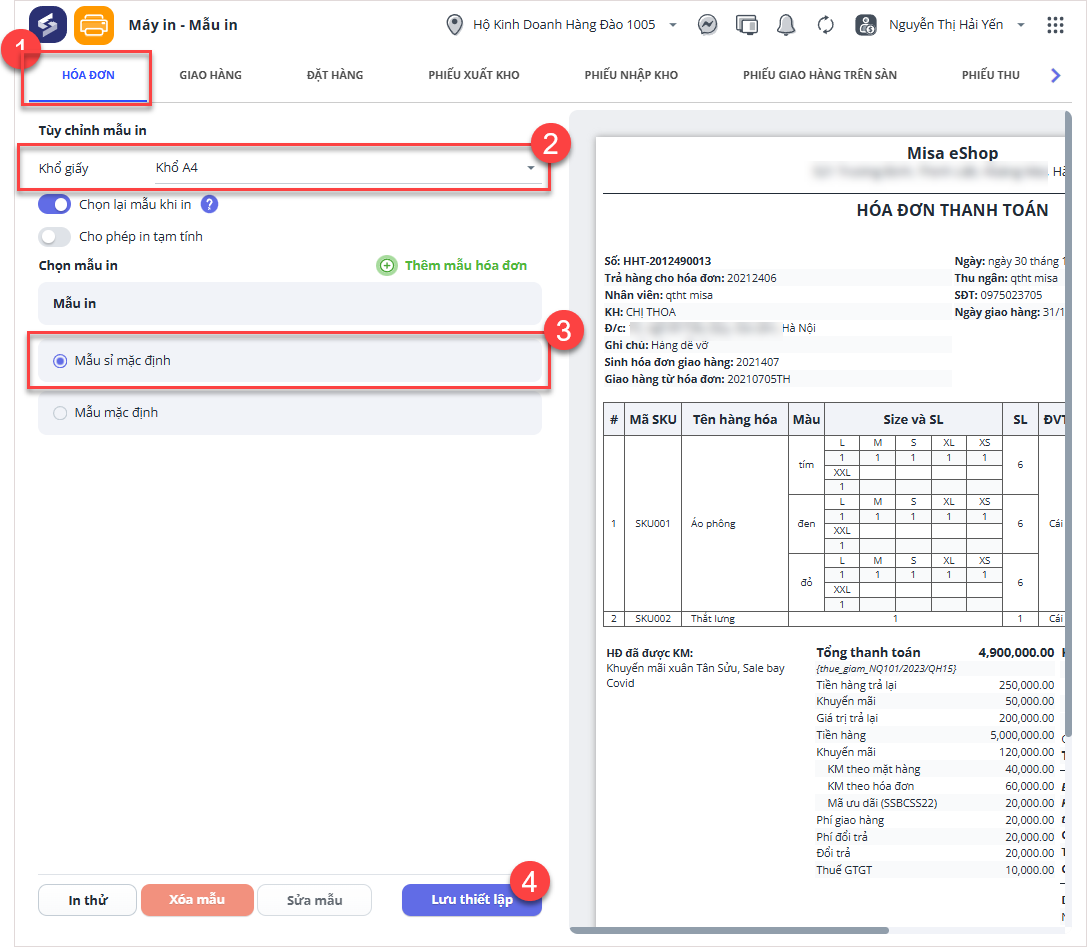Click the help question mark icon
The image size is (1087, 947).
pyautogui.click(x=209, y=204)
